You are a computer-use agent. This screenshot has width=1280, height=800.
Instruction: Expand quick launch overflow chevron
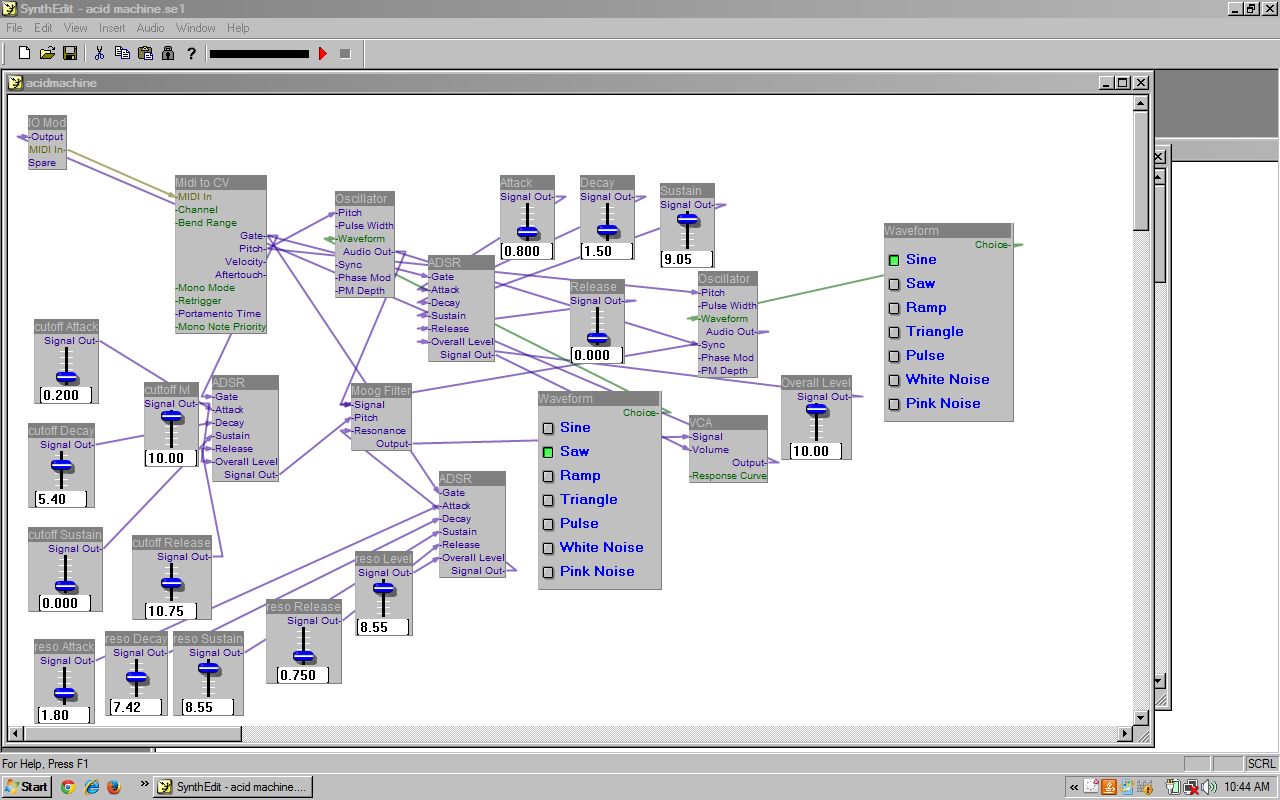pos(144,784)
